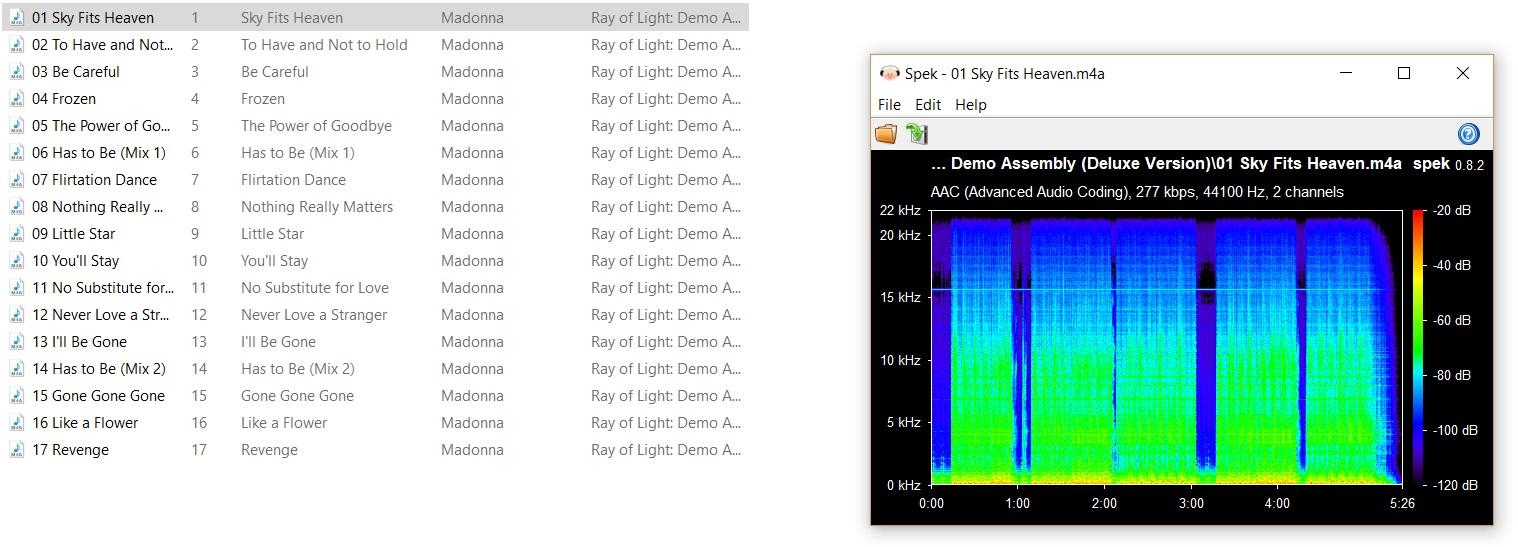Click the Spek help question mark icon

tap(1468, 134)
